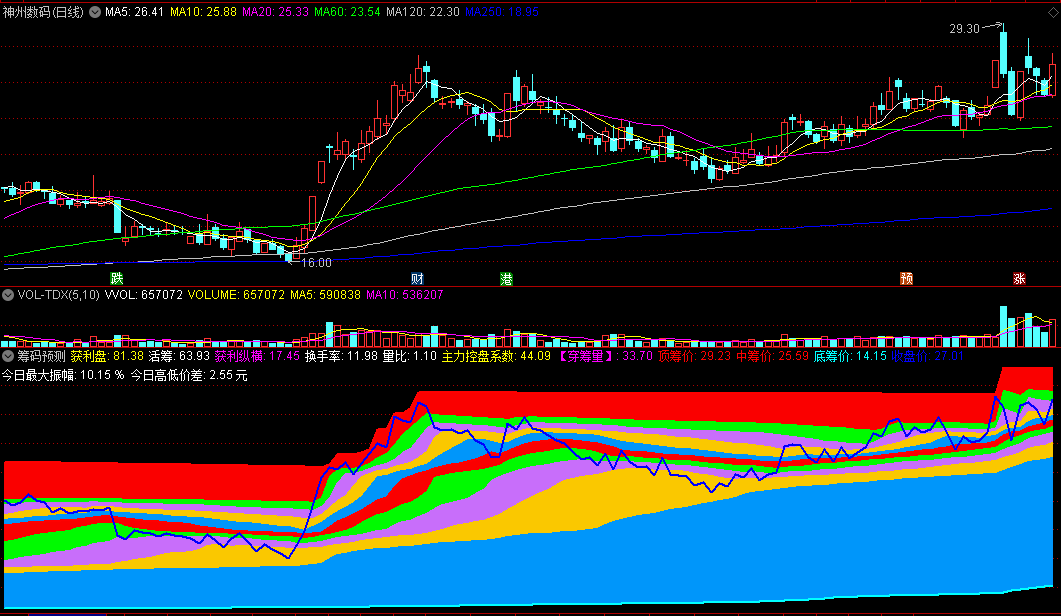Click the cyan 底筹价: 14.15 value
1061x616 pixels.
(850, 356)
